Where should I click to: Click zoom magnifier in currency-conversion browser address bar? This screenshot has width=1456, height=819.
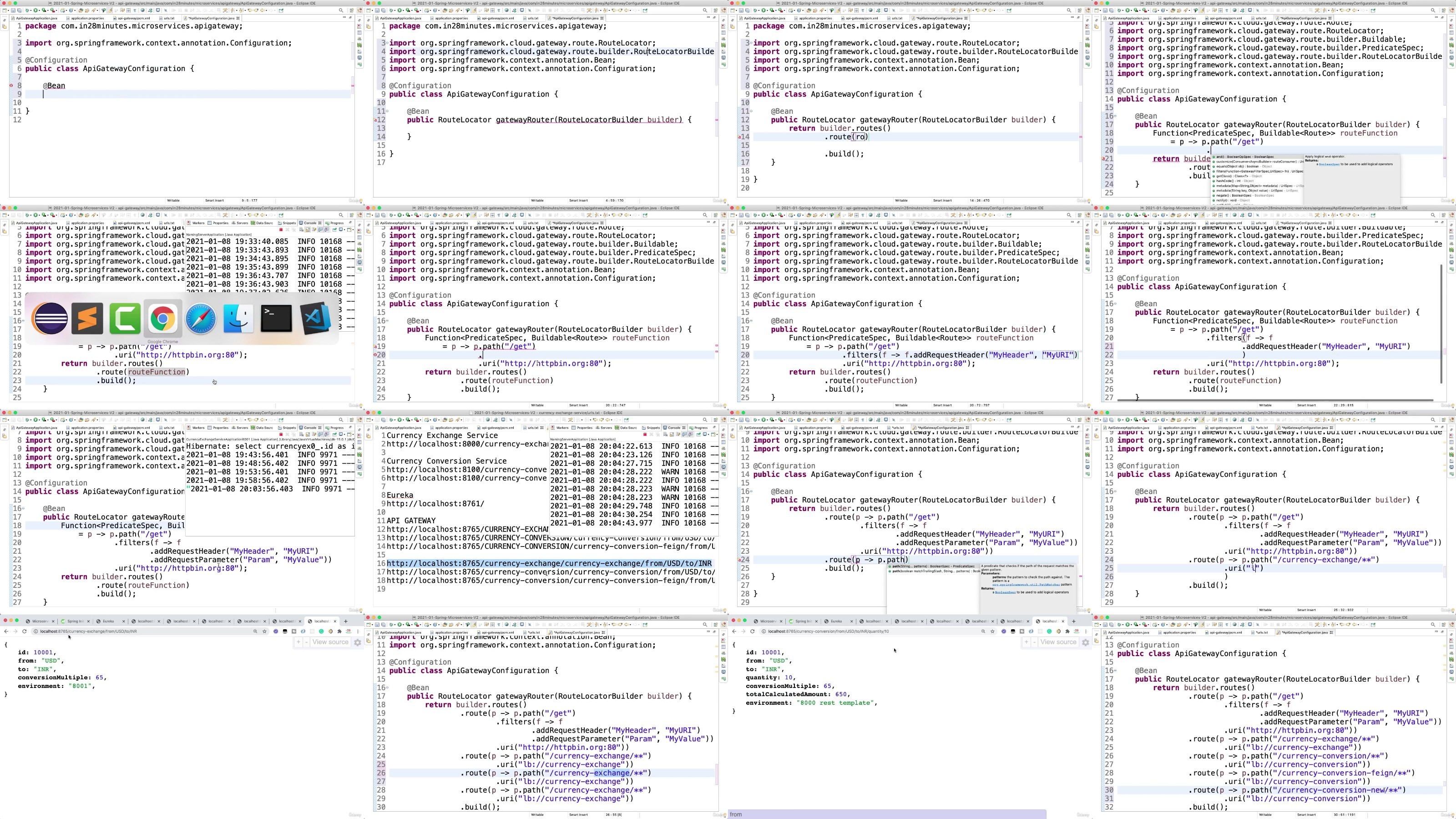983,631
